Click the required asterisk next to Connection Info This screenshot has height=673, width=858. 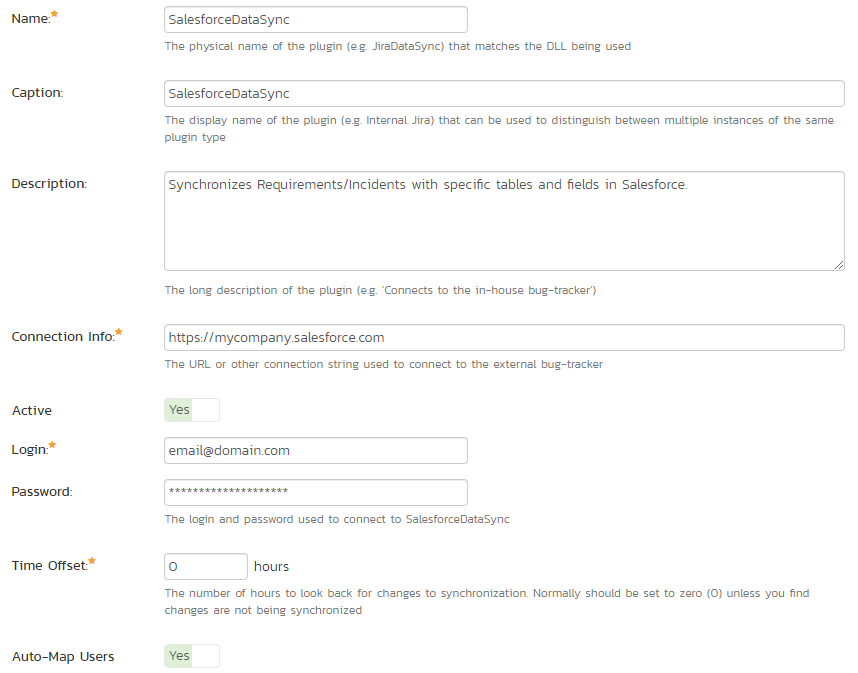(119, 331)
